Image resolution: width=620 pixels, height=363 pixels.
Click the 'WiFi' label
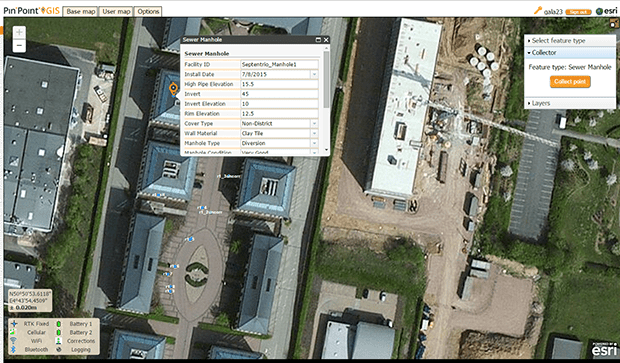tap(36, 341)
